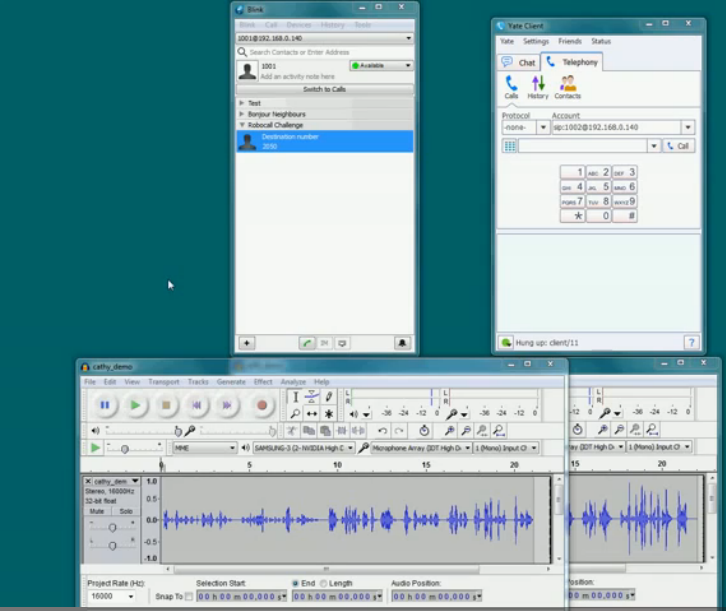This screenshot has height=611, width=726.
Task: Open the Protocol dropdown in Yate Client
Action: pyautogui.click(x=543, y=127)
